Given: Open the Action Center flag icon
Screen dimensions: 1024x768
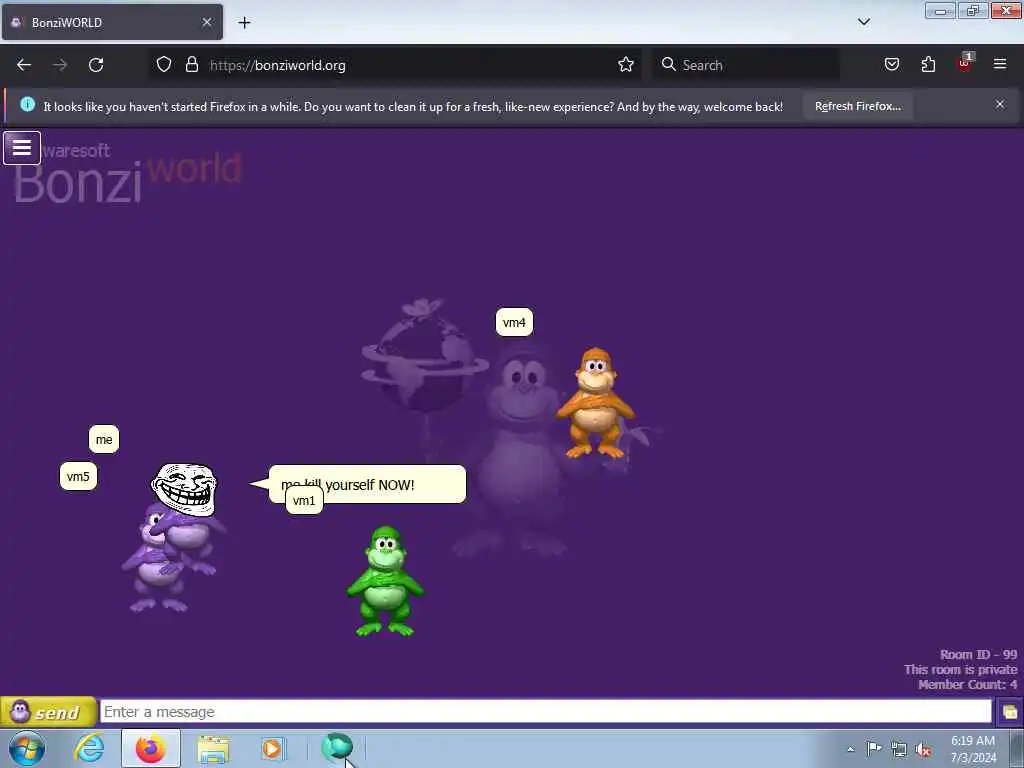Looking at the screenshot, I should 874,749.
